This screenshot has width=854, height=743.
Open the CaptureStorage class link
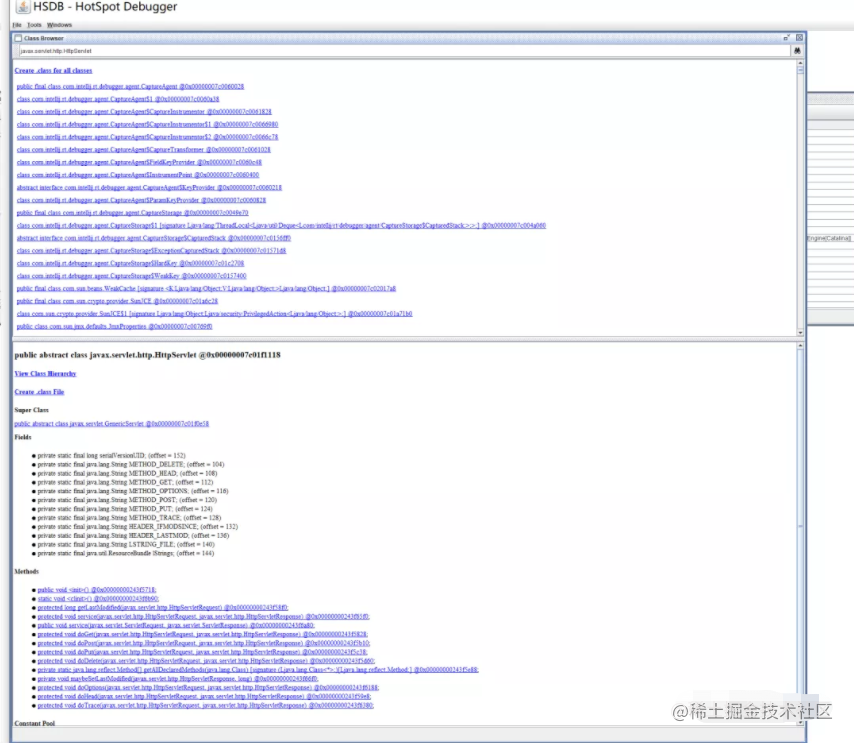pos(132,212)
